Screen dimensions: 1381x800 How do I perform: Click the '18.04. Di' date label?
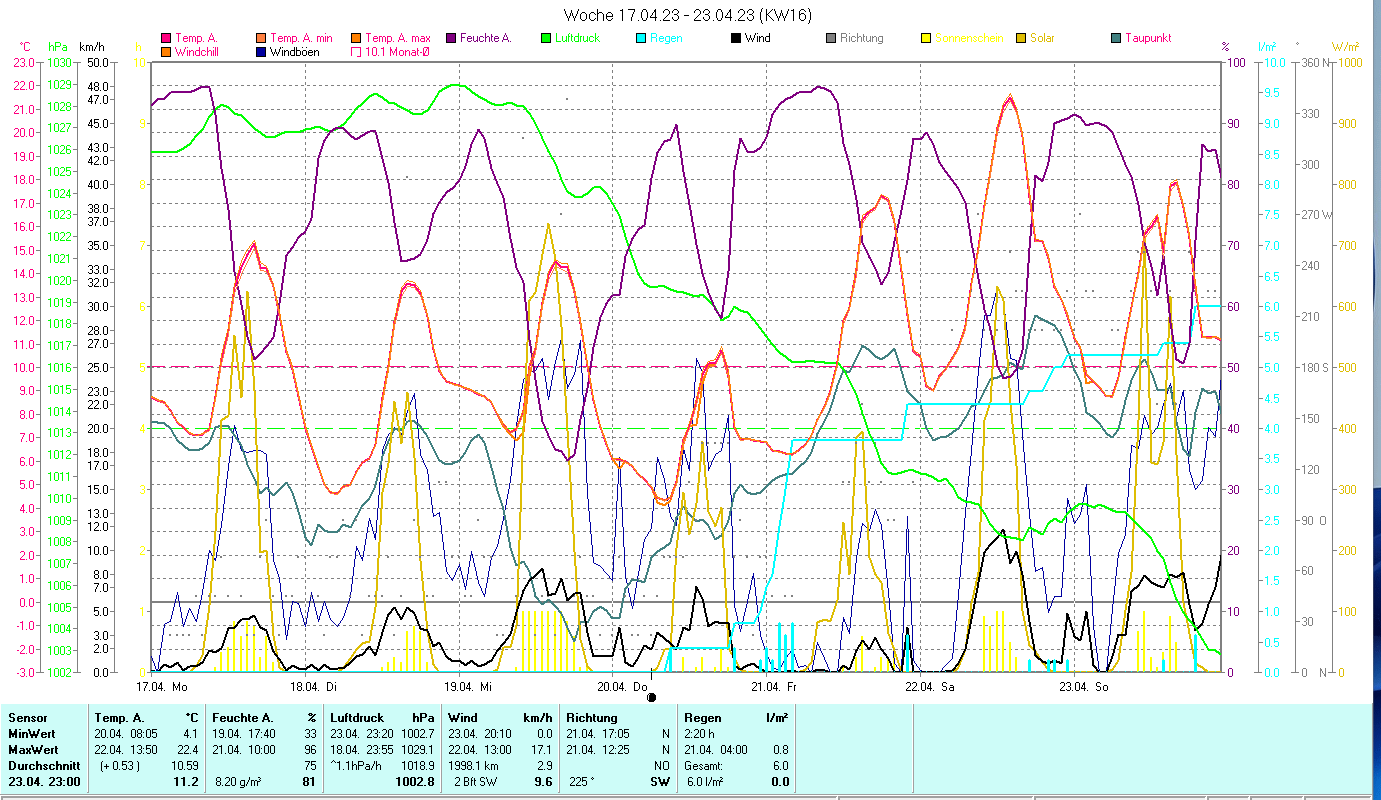click(313, 686)
